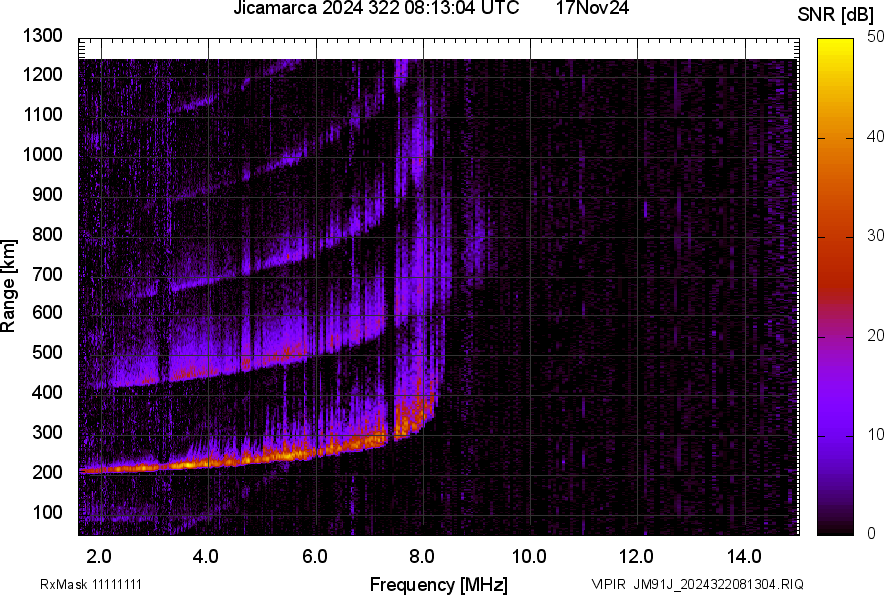Click the 'Range [km]' axis label
The width and height of the screenshot is (884, 595).
pyautogui.click(x=8, y=287)
